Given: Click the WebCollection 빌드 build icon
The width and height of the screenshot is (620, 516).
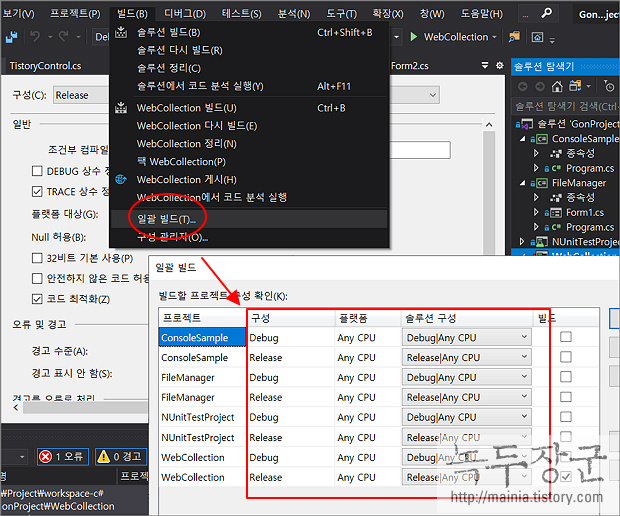Looking at the screenshot, I should click(121, 108).
